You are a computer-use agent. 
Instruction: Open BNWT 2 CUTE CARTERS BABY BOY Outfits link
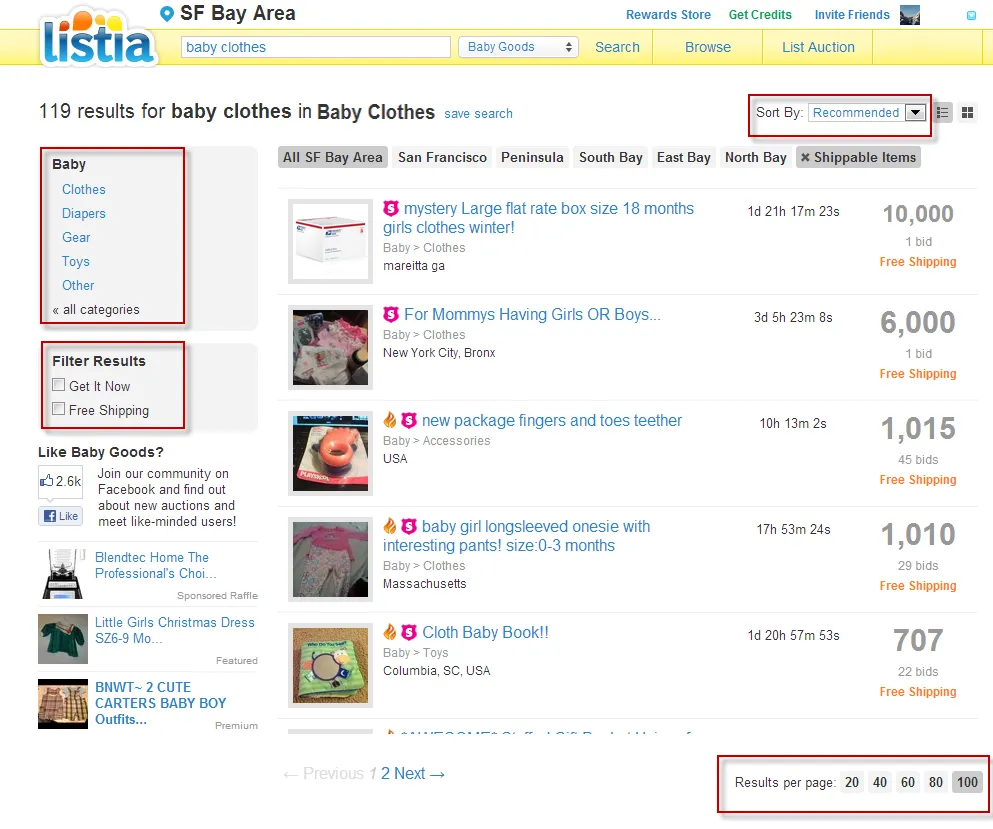click(160, 703)
